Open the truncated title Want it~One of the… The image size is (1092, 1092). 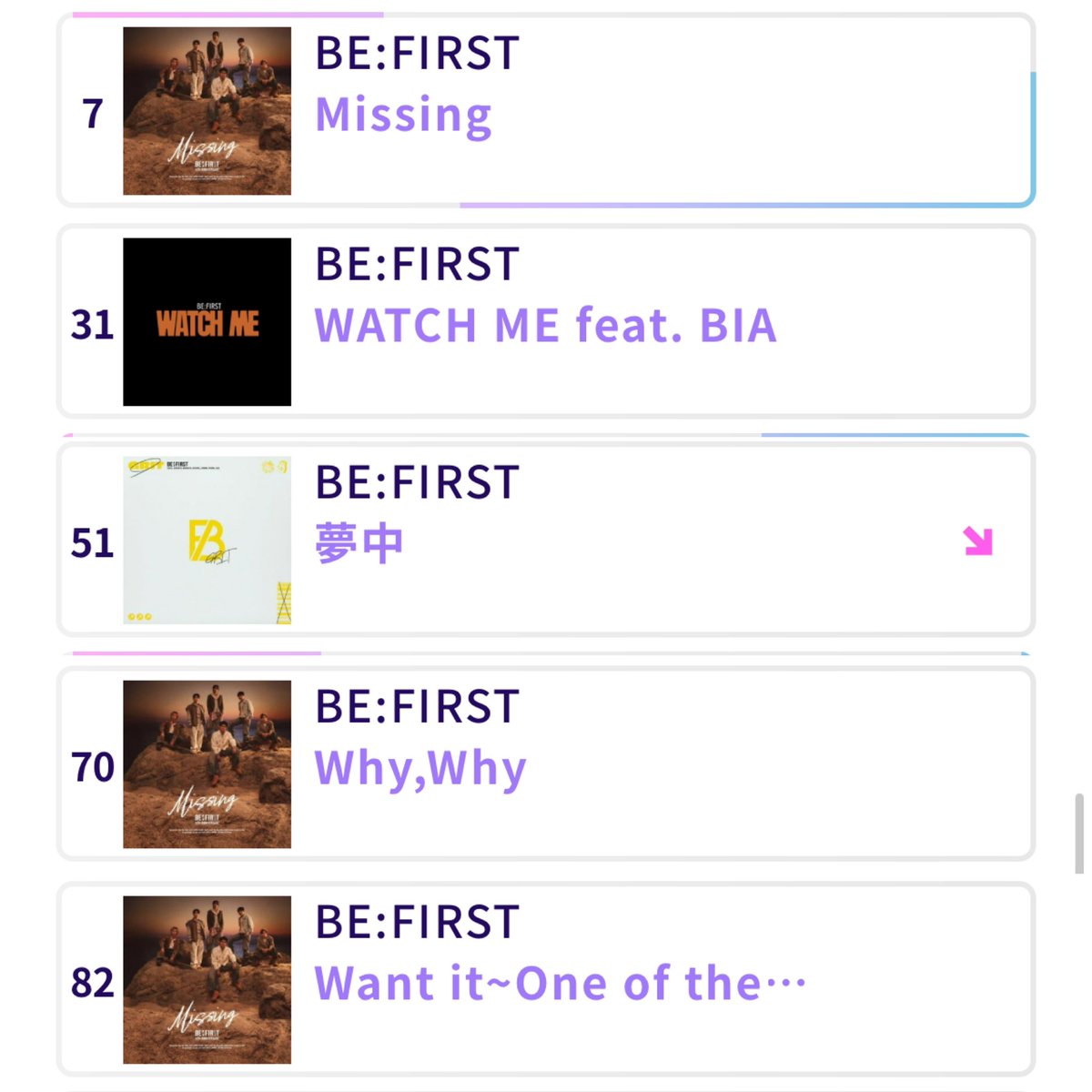(x=561, y=984)
